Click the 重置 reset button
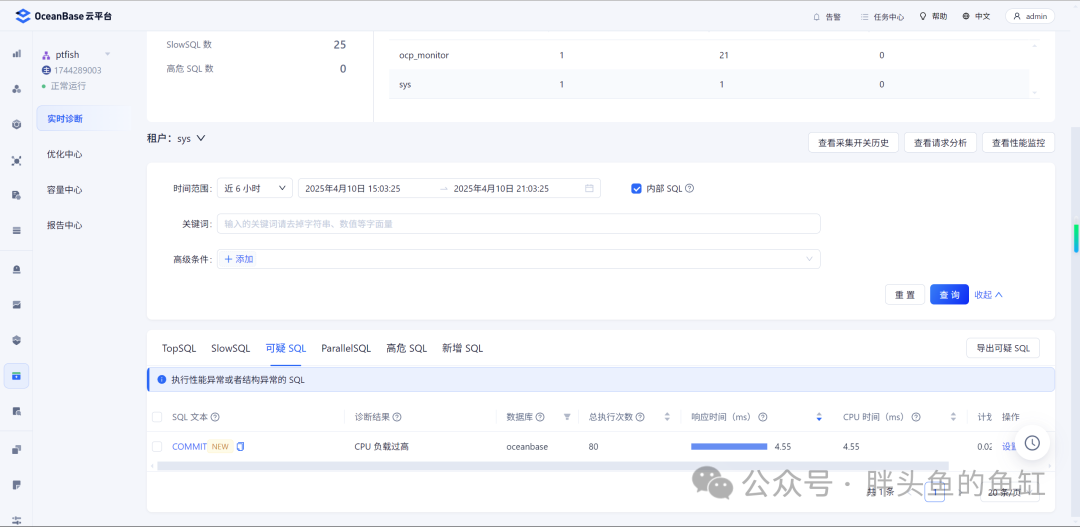1080x527 pixels. coord(905,294)
